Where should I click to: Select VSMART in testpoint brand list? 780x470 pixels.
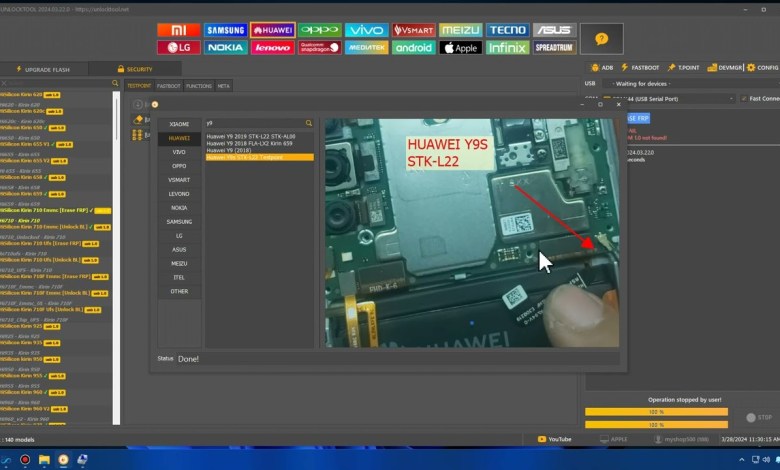tap(179, 180)
